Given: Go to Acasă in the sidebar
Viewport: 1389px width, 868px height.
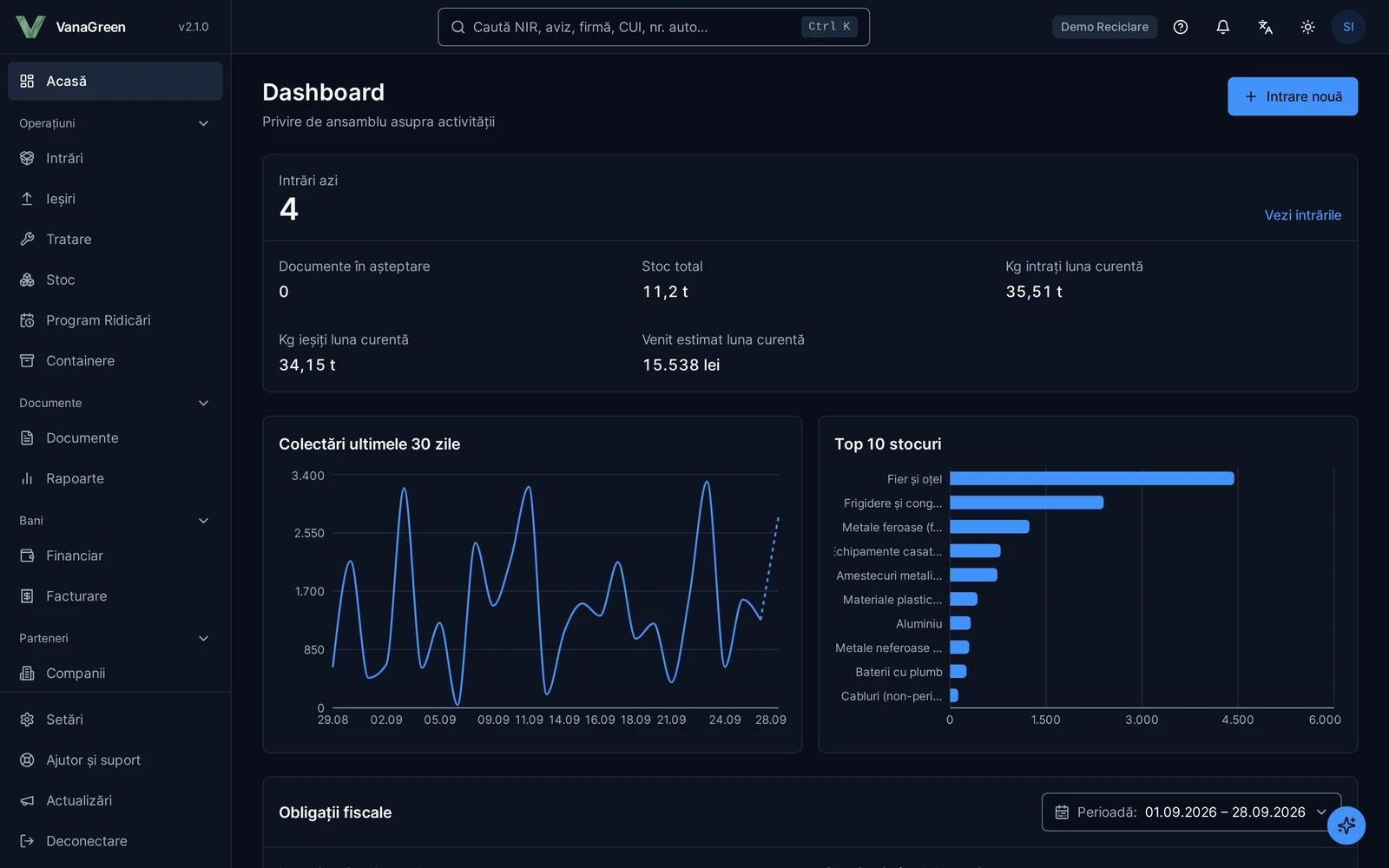Looking at the screenshot, I should 115,81.
